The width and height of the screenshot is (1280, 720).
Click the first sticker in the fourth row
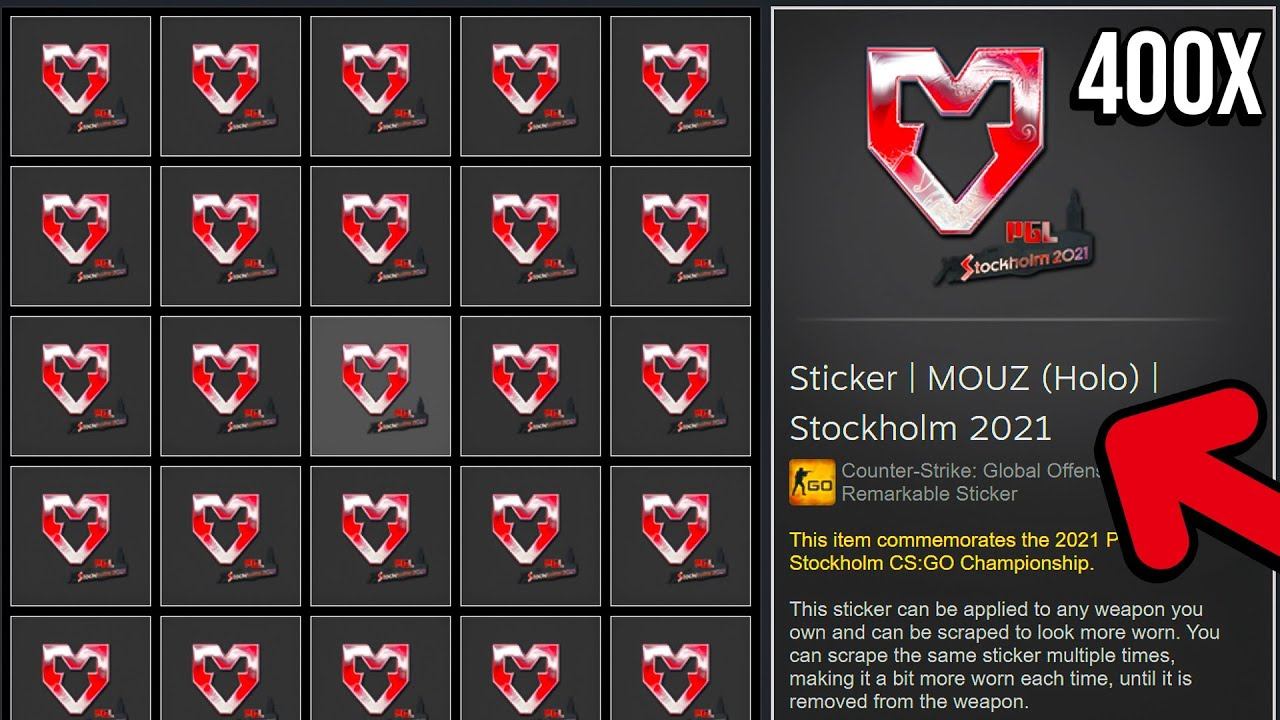pos(80,536)
